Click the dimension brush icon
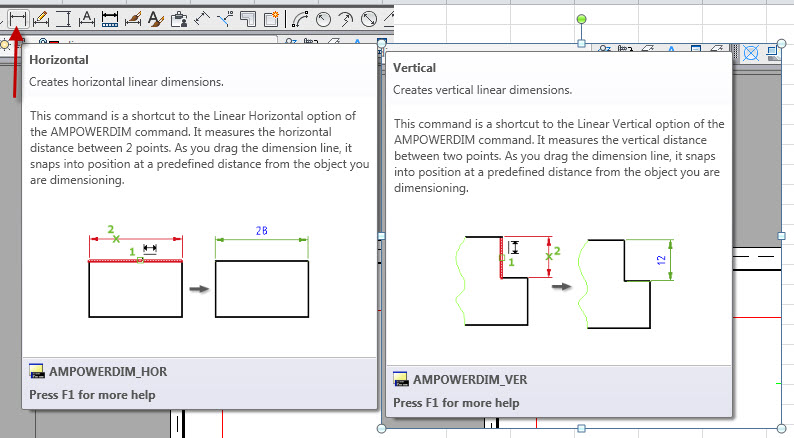Screen dimensions: 794x438 133,19
